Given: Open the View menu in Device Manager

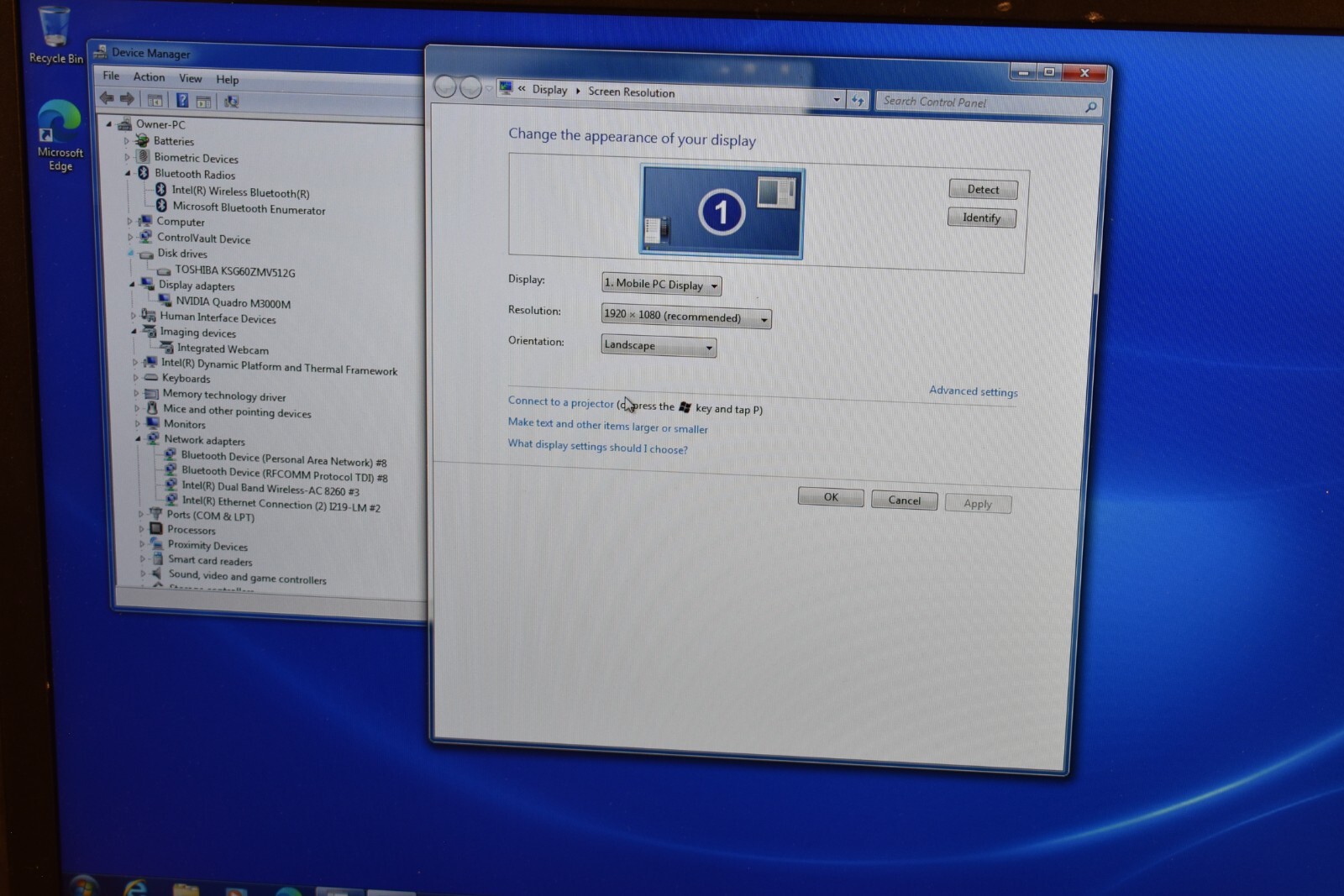Looking at the screenshot, I should 190,79.
